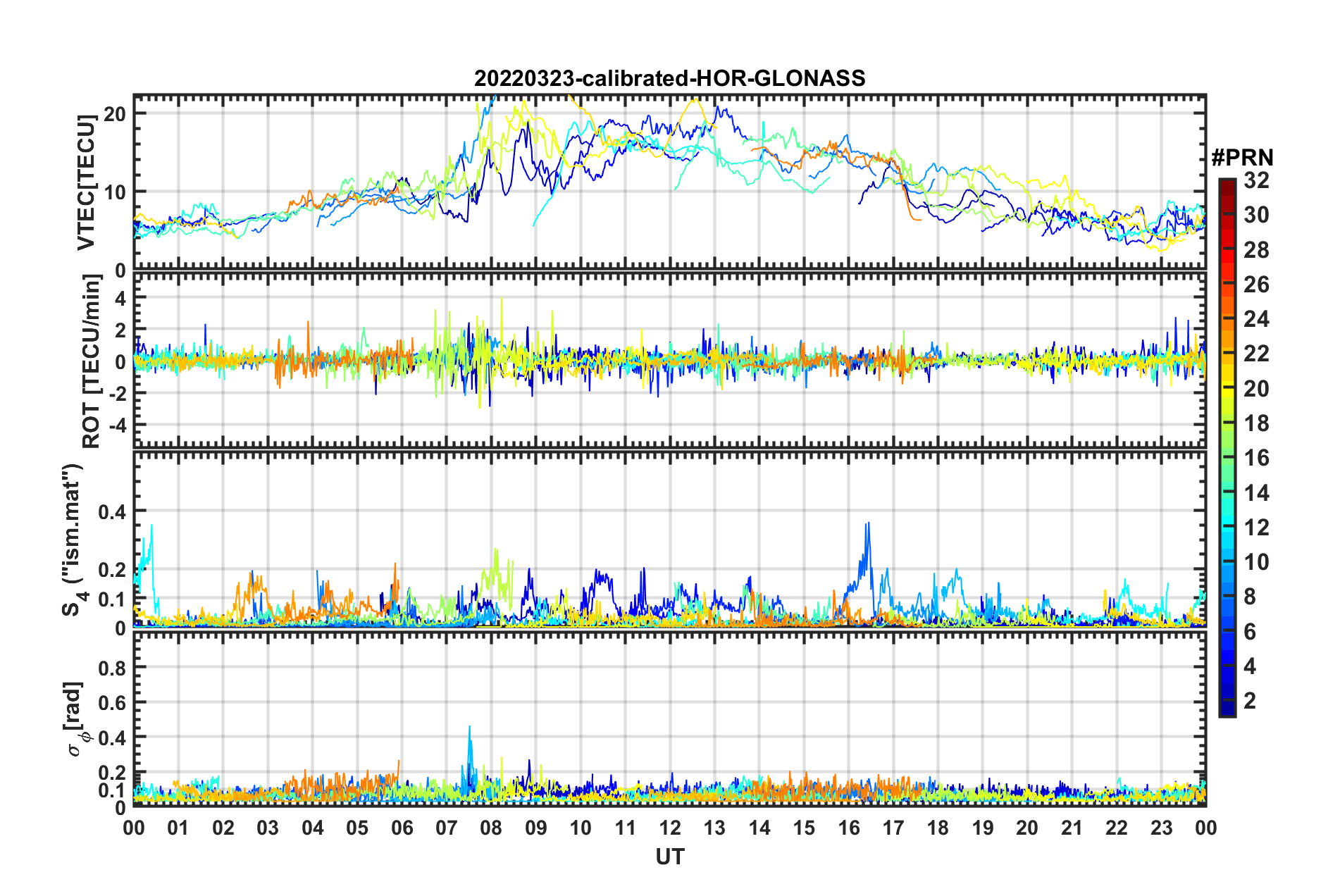The width and height of the screenshot is (1340, 896).
Task: Click the σφ[rad] y-axis label
Action: pos(75,719)
